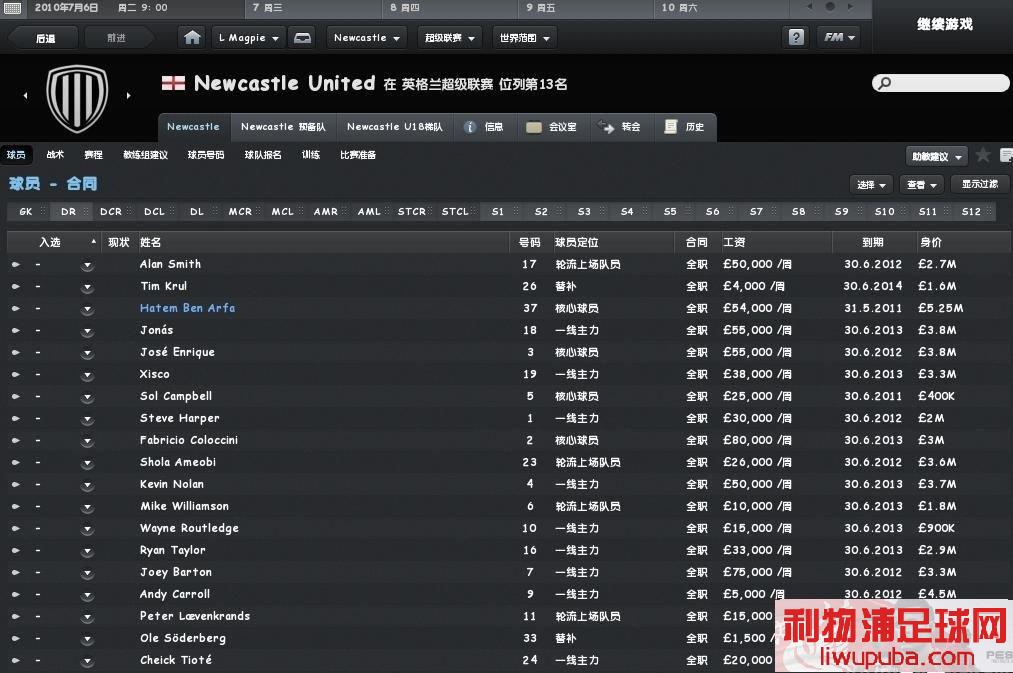This screenshot has width=1013, height=673.
Task: Click the 继续游戏 continue game button
Action: pos(945,25)
